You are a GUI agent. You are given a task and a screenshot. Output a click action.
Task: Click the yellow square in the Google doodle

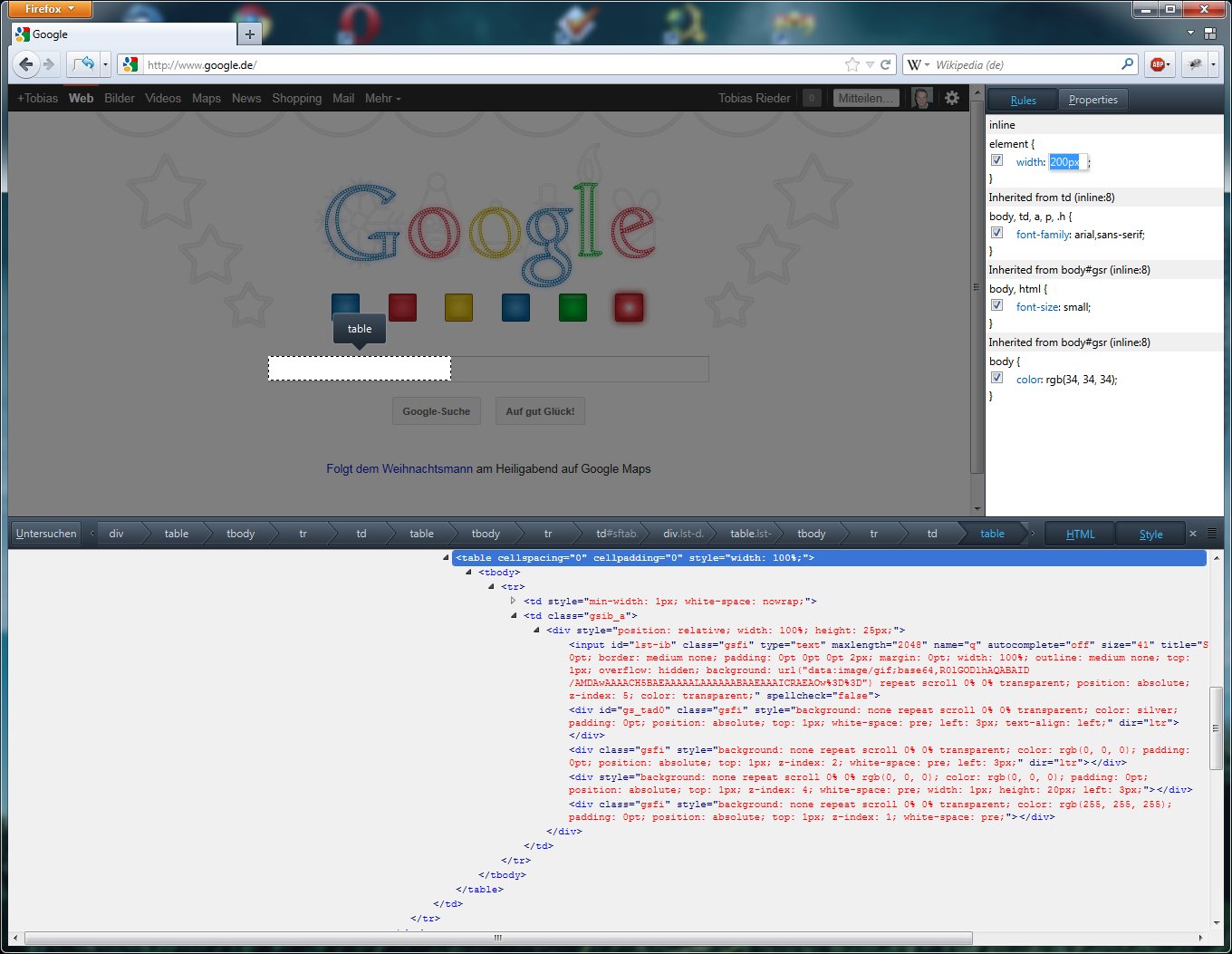point(458,307)
